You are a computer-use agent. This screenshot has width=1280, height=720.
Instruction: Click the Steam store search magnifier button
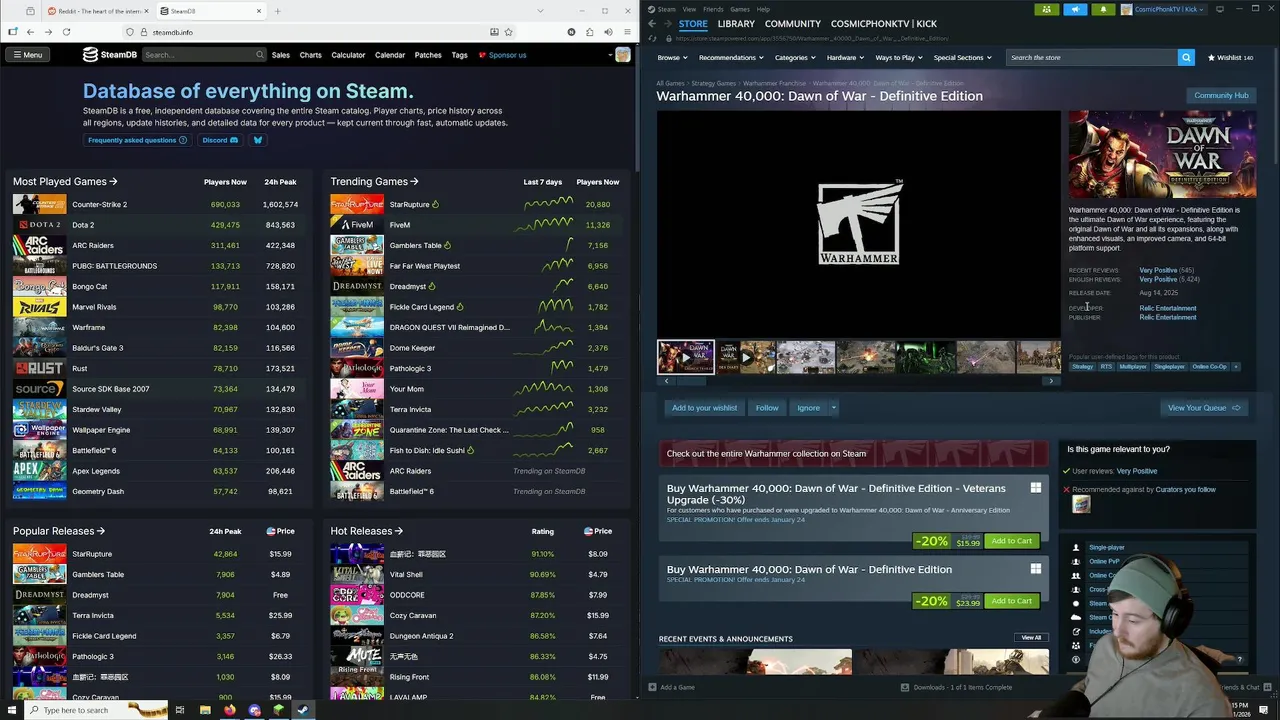click(1186, 57)
